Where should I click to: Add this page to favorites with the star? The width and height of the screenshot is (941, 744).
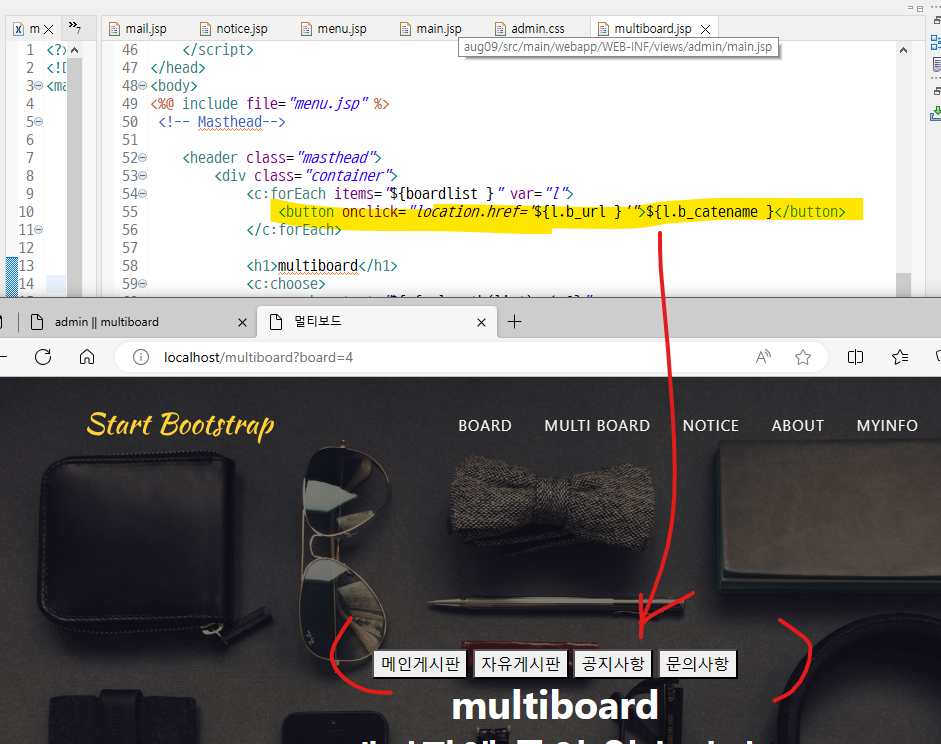click(803, 358)
